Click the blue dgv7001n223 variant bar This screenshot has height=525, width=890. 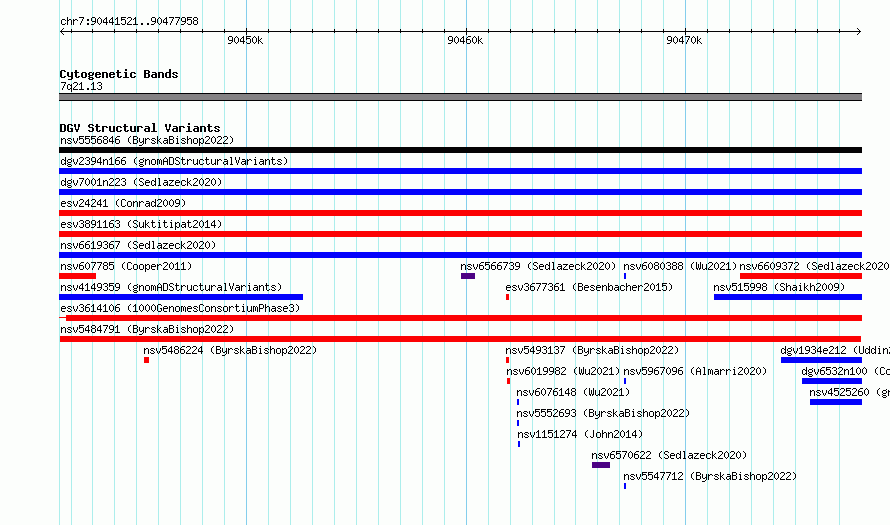tap(460, 192)
